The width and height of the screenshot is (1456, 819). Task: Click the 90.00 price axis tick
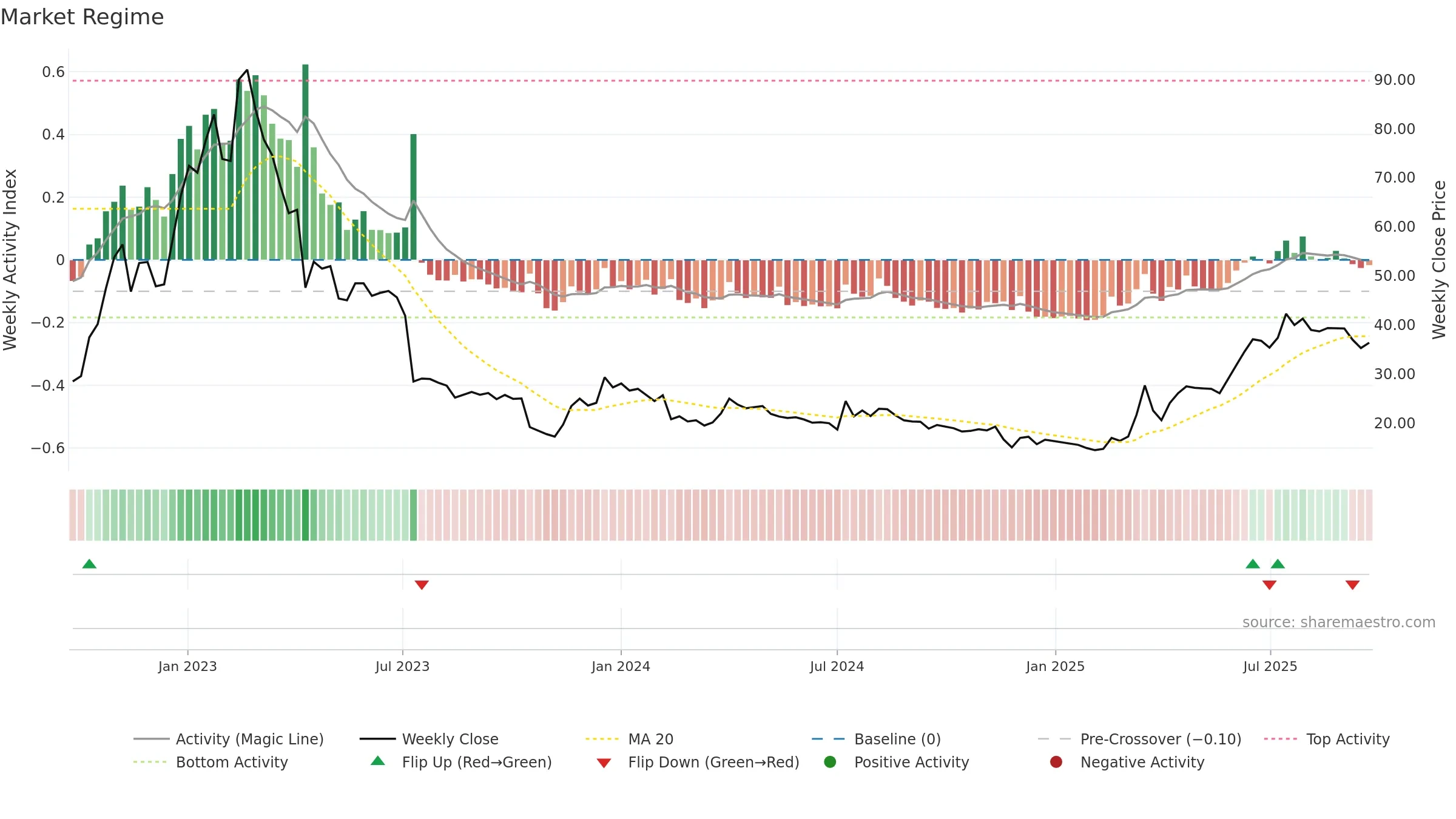click(x=1394, y=80)
